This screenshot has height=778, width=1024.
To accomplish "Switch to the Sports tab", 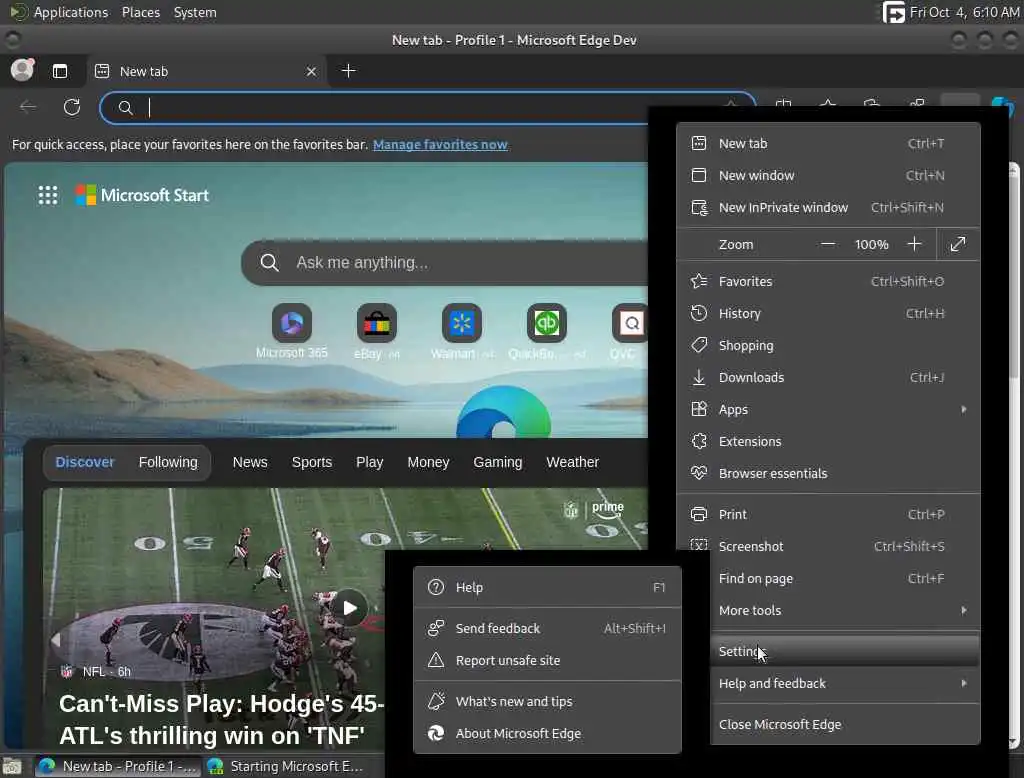I will [312, 462].
